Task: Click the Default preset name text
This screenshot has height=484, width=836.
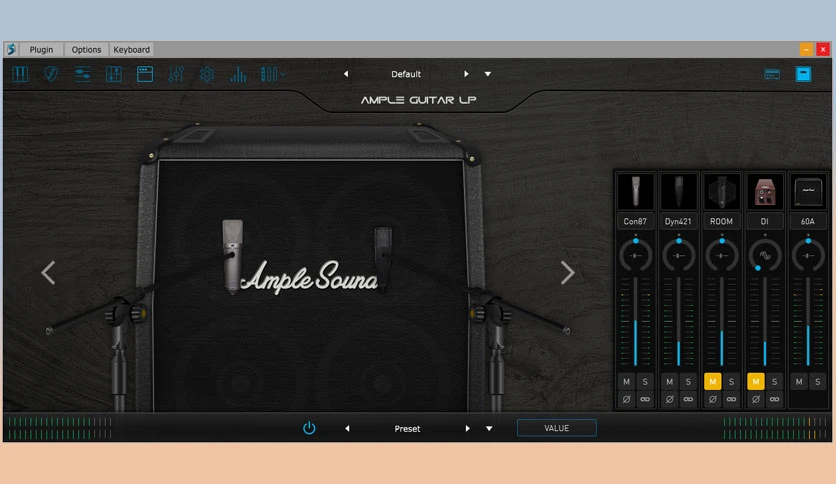Action: click(406, 74)
